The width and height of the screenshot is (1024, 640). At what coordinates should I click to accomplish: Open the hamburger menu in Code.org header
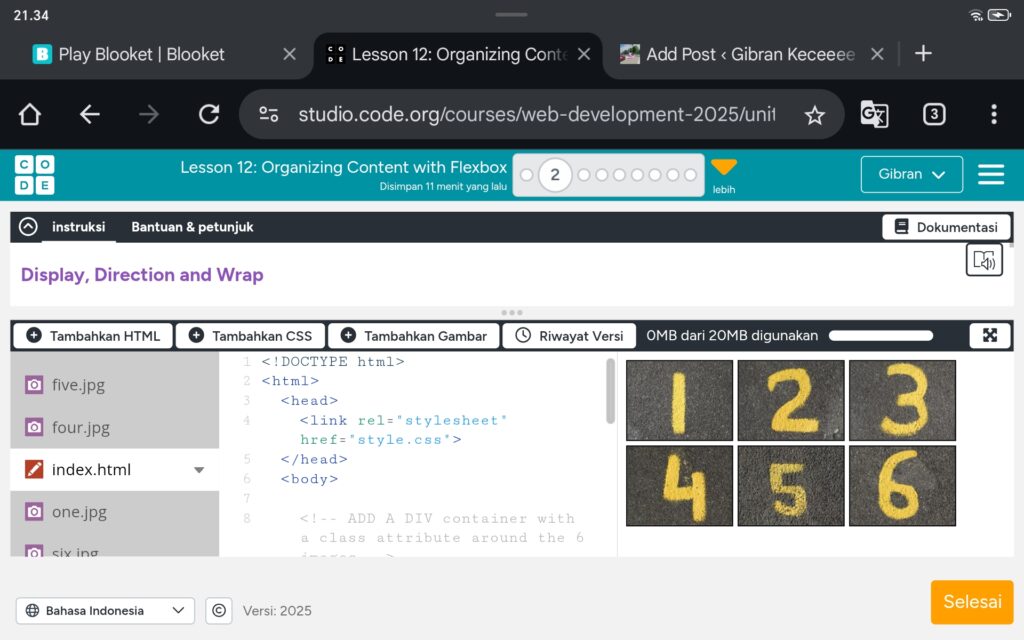point(990,175)
